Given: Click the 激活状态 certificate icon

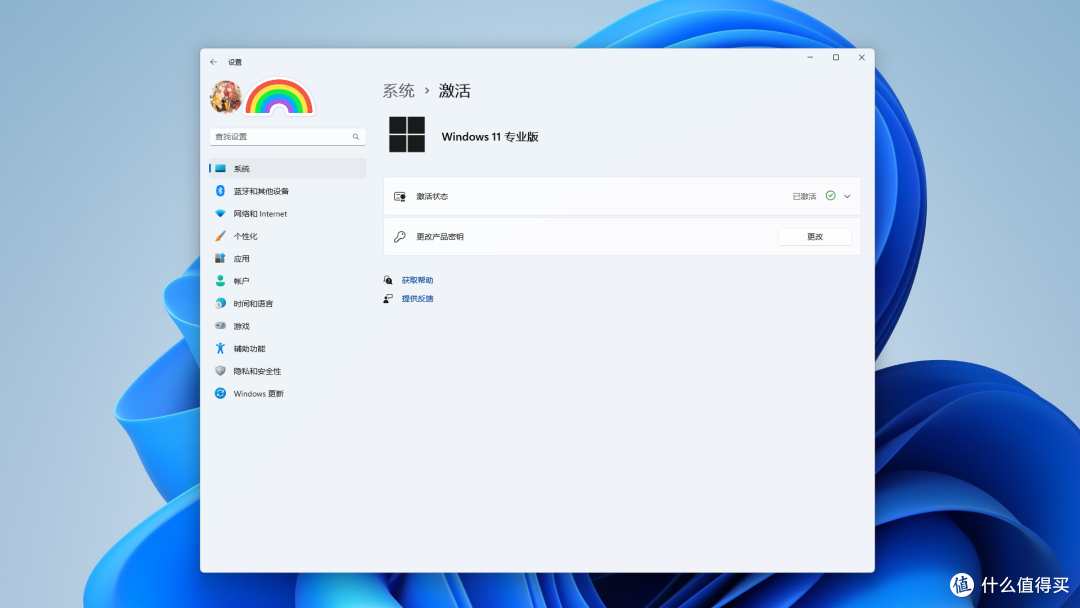Looking at the screenshot, I should click(x=399, y=196).
